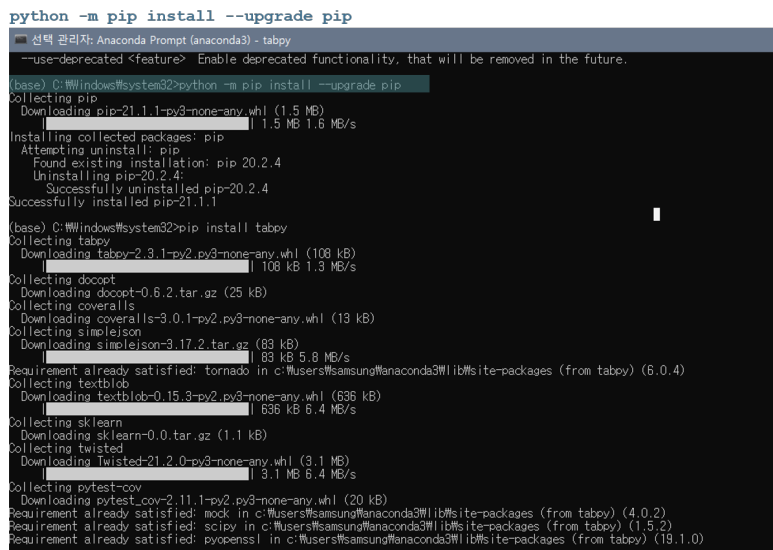The image size is (773, 550).
Task: Click the Anaconda Prompt window icon in title bar
Action: tap(20, 39)
